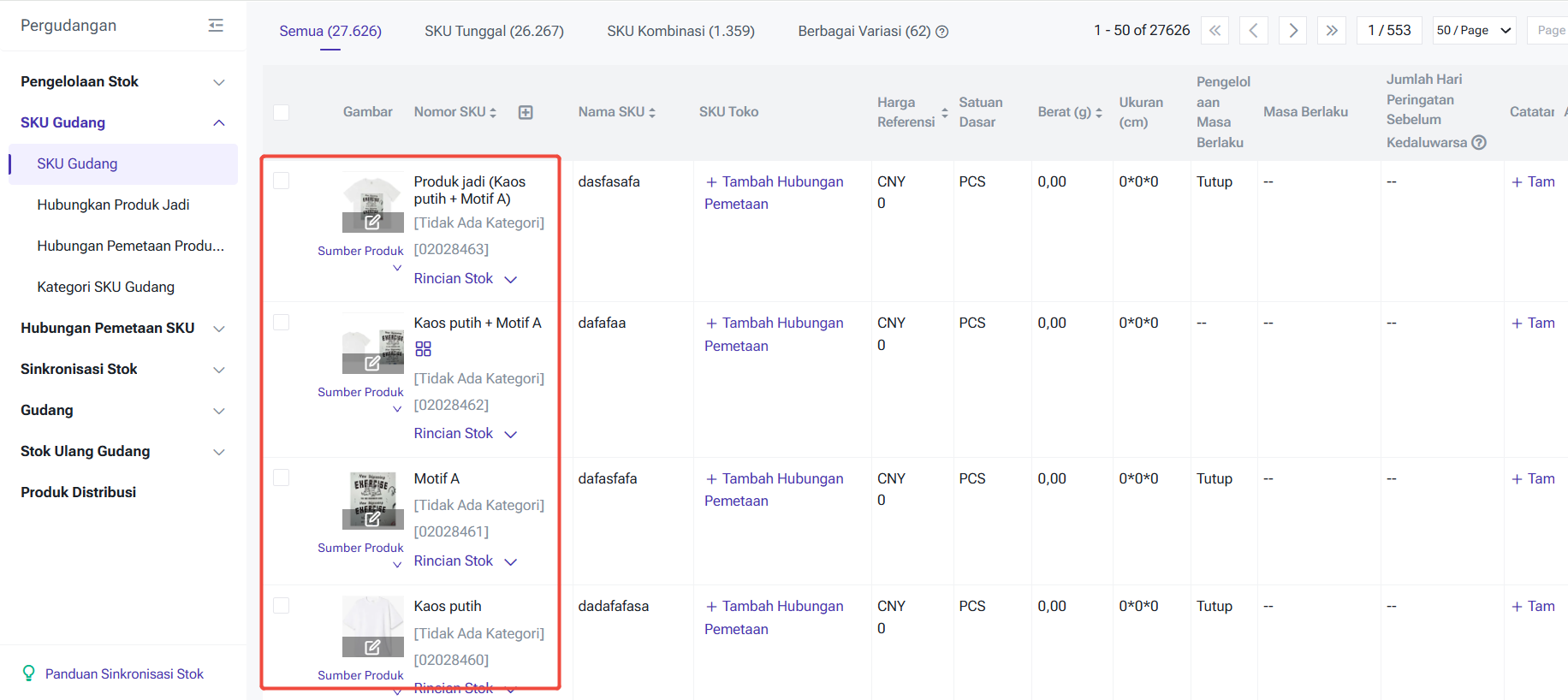Screen dimensions: 1568x700
Task: Select the checkbox for Motif A row
Action: pyautogui.click(x=281, y=478)
